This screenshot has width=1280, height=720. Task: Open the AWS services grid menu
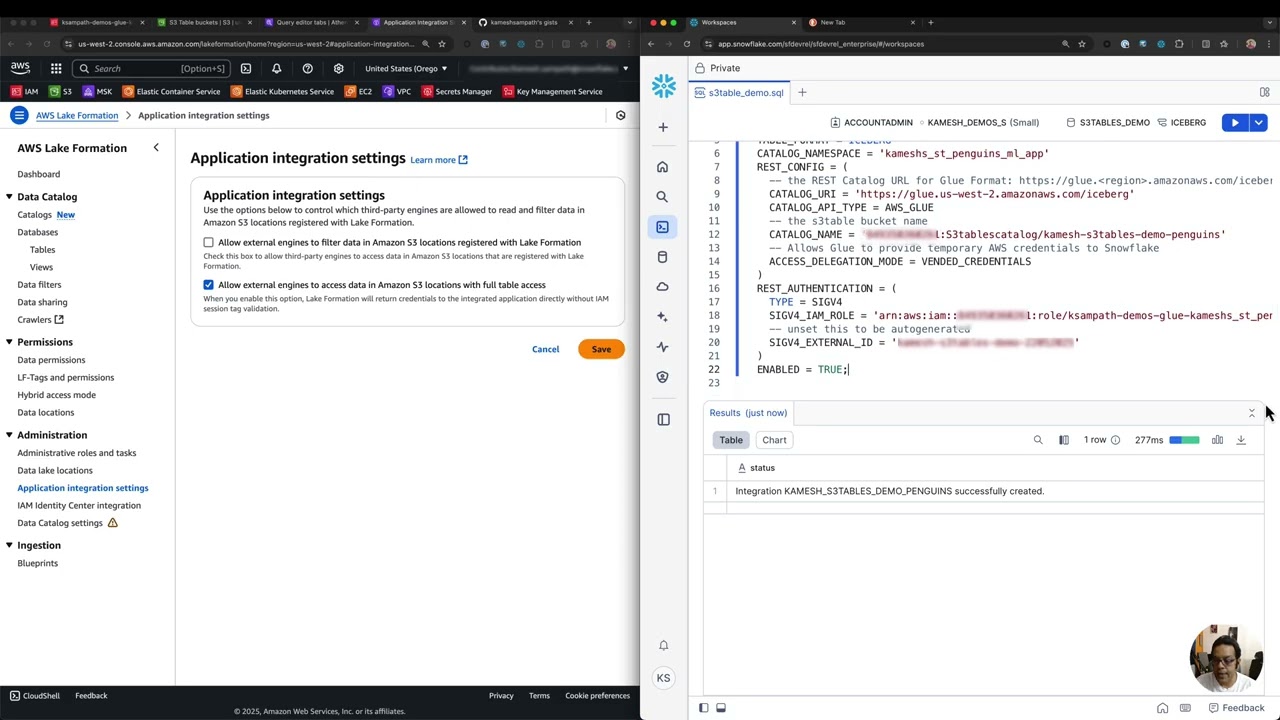point(56,68)
